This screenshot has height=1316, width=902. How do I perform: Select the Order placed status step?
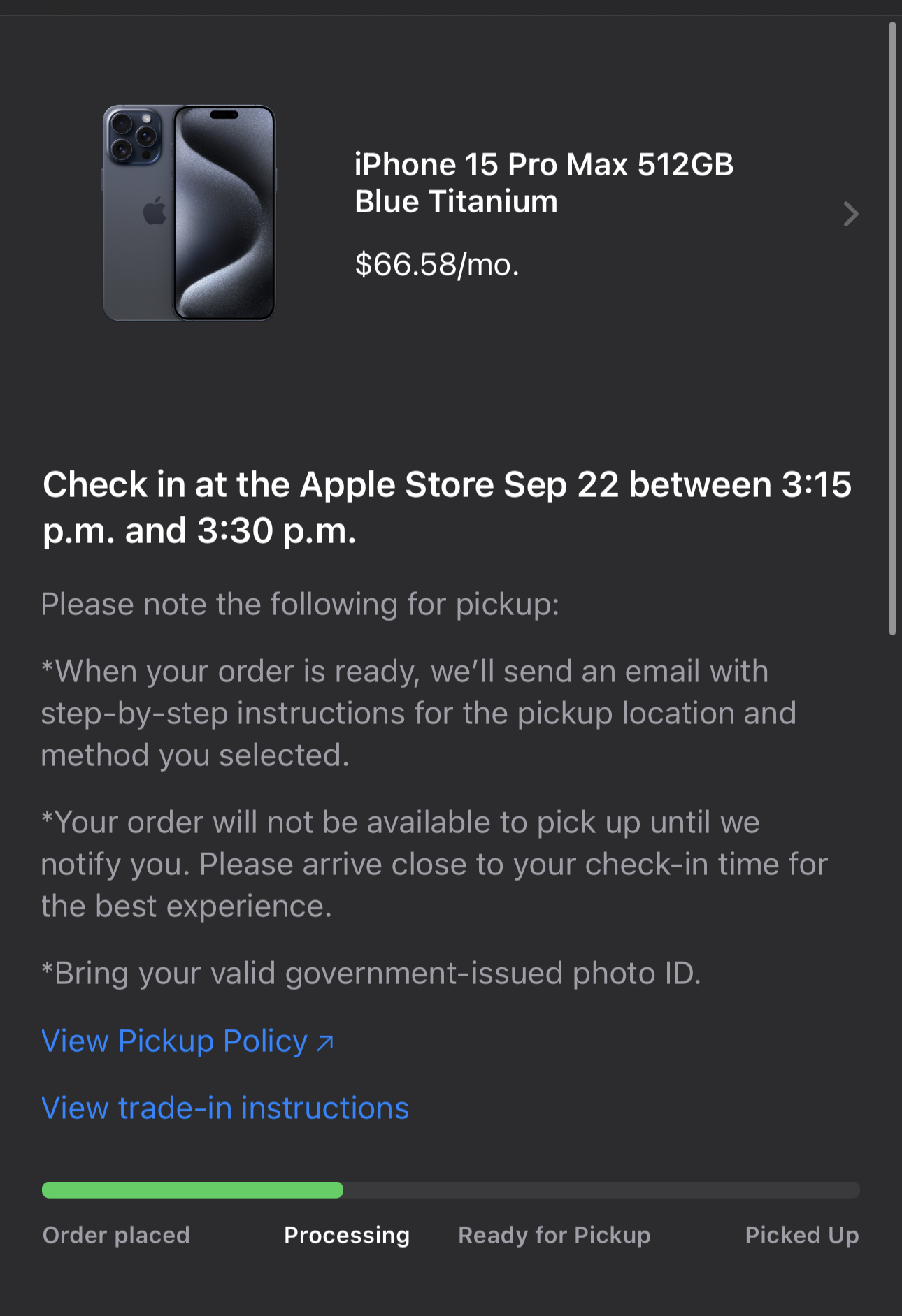point(116,1236)
